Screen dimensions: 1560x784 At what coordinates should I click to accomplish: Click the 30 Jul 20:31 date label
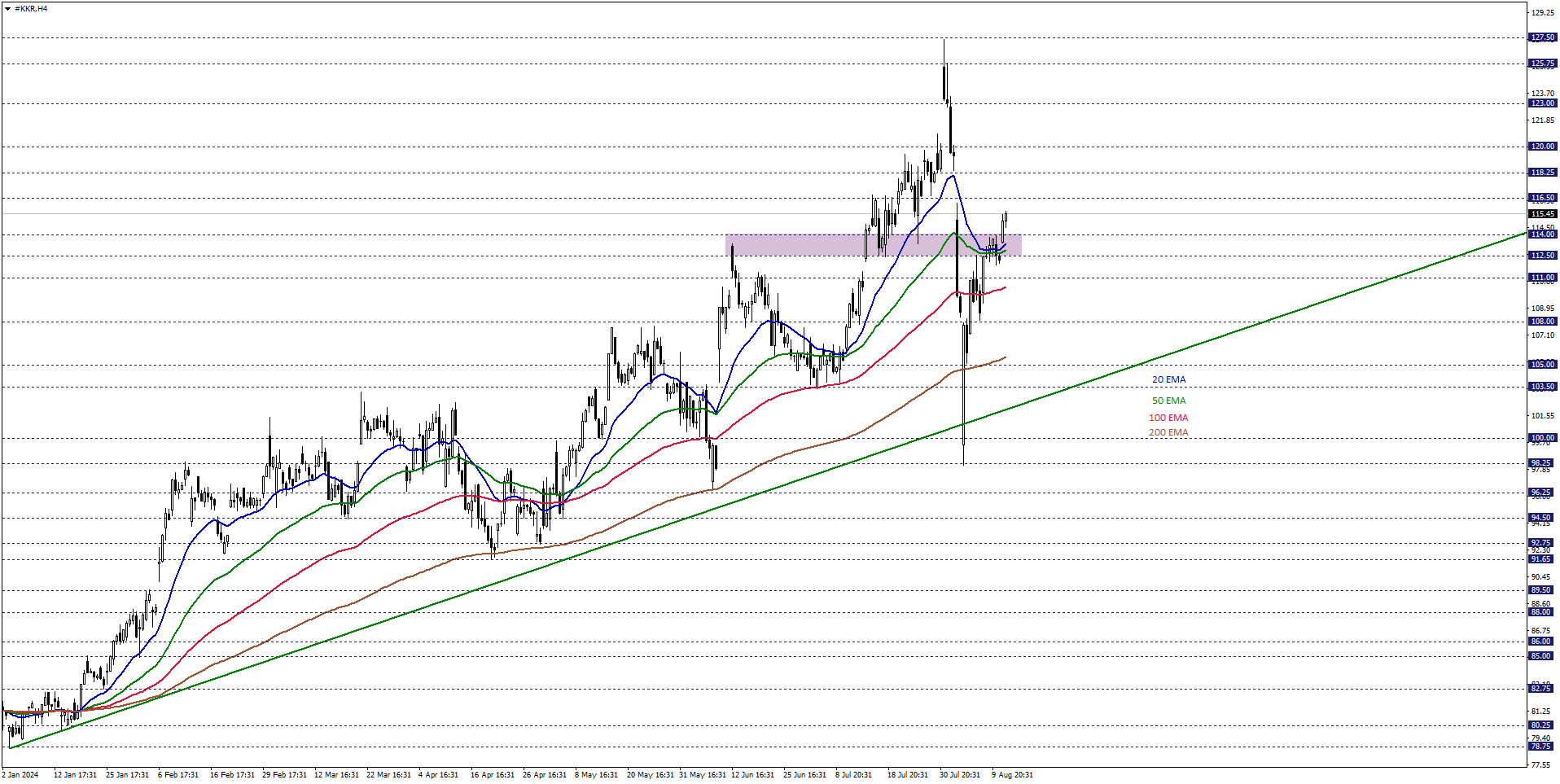tap(960, 775)
